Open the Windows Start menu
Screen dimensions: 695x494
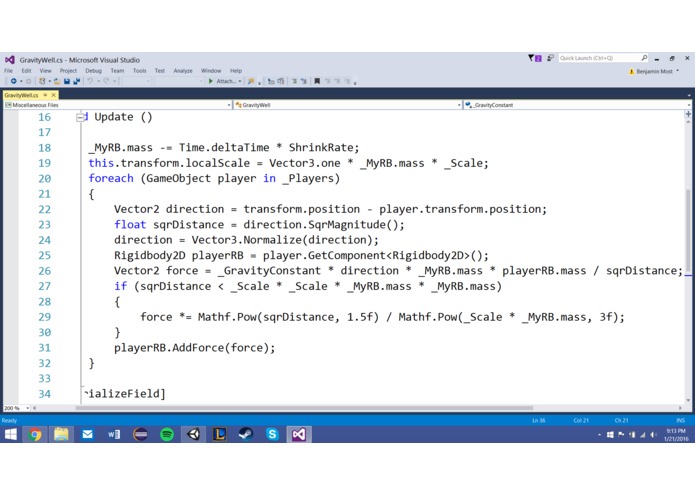[x=10, y=434]
